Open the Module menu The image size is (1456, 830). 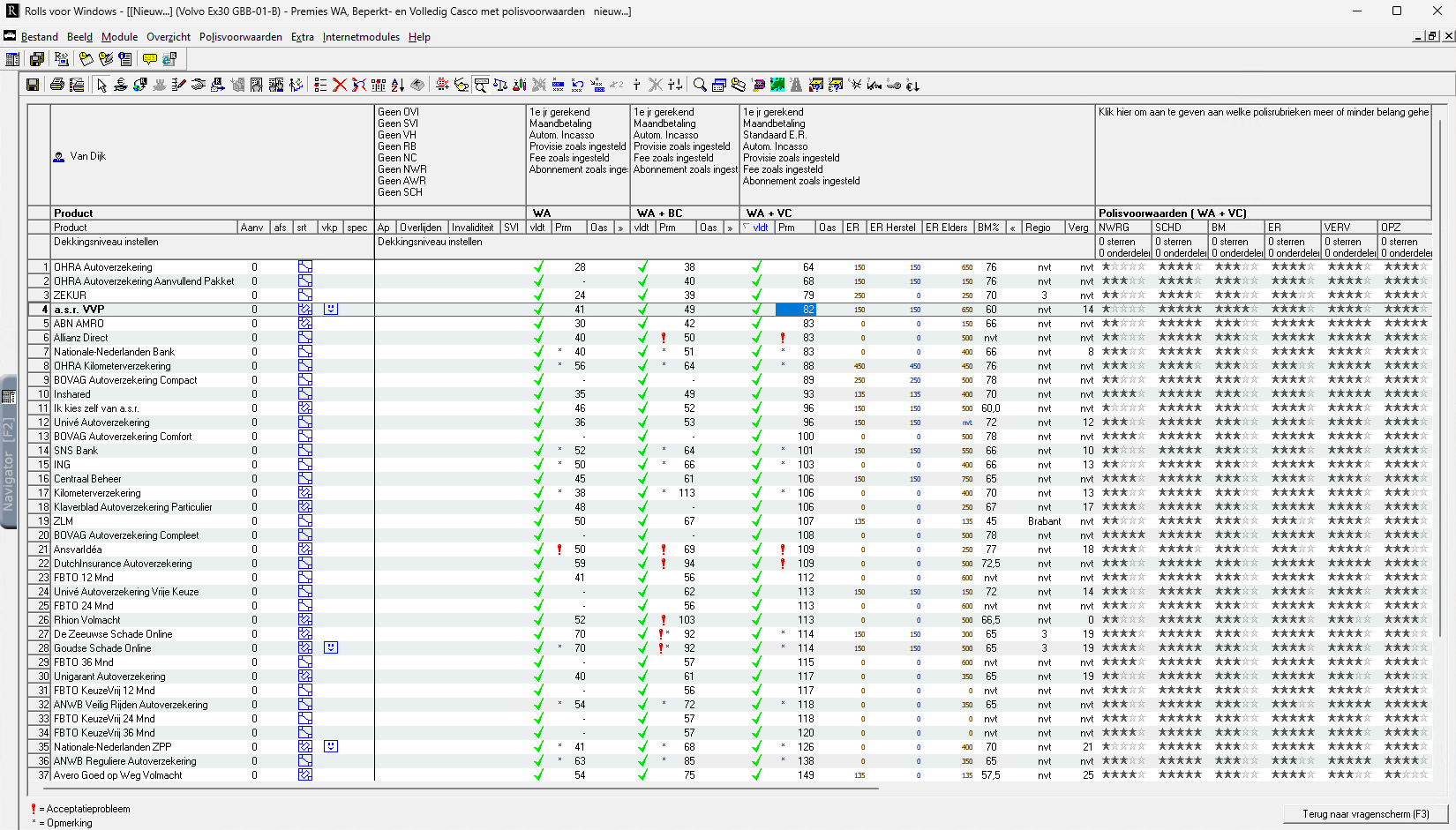[119, 37]
